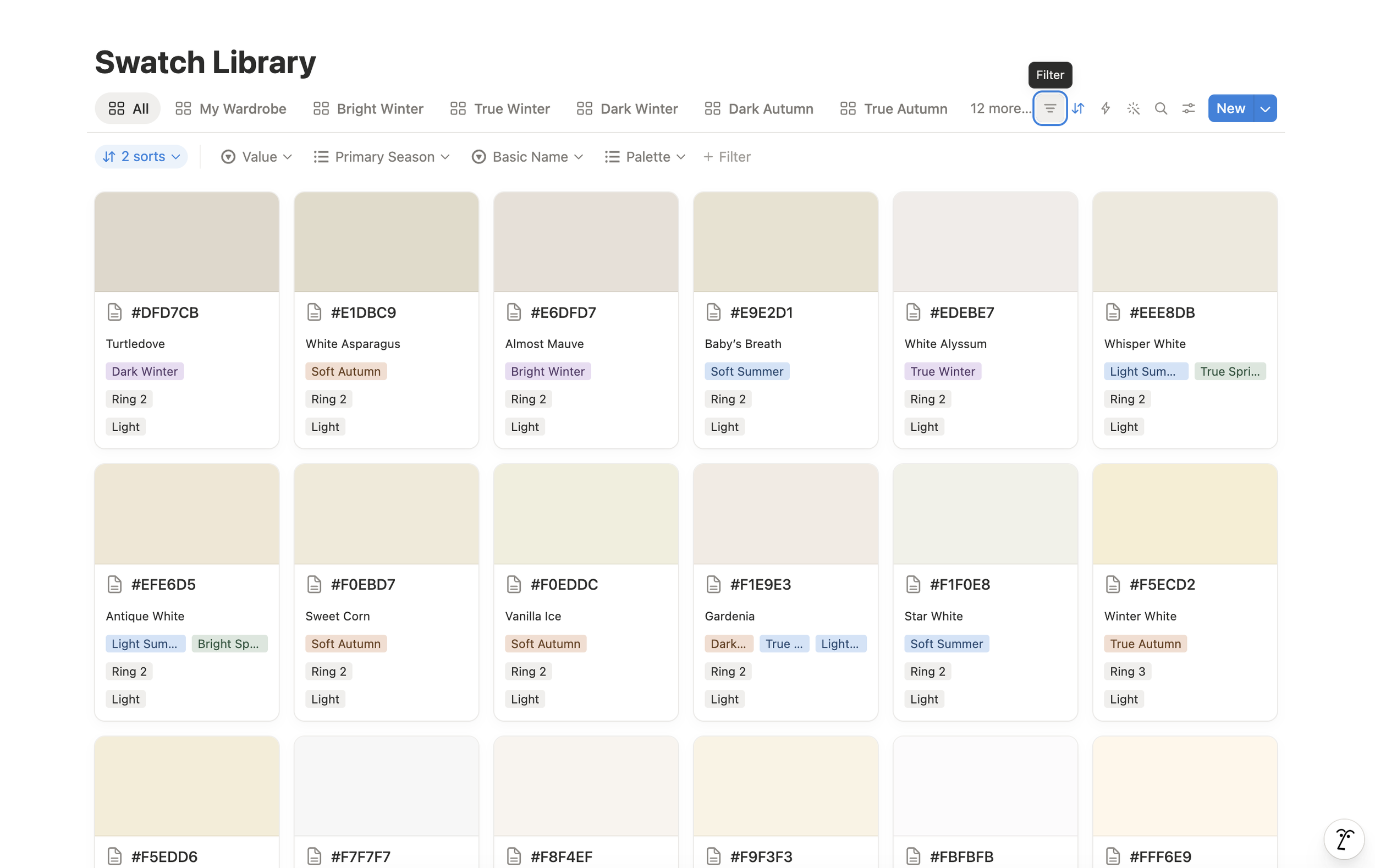Open the Search magnifier icon
The width and height of the screenshot is (1375, 868).
(x=1161, y=108)
